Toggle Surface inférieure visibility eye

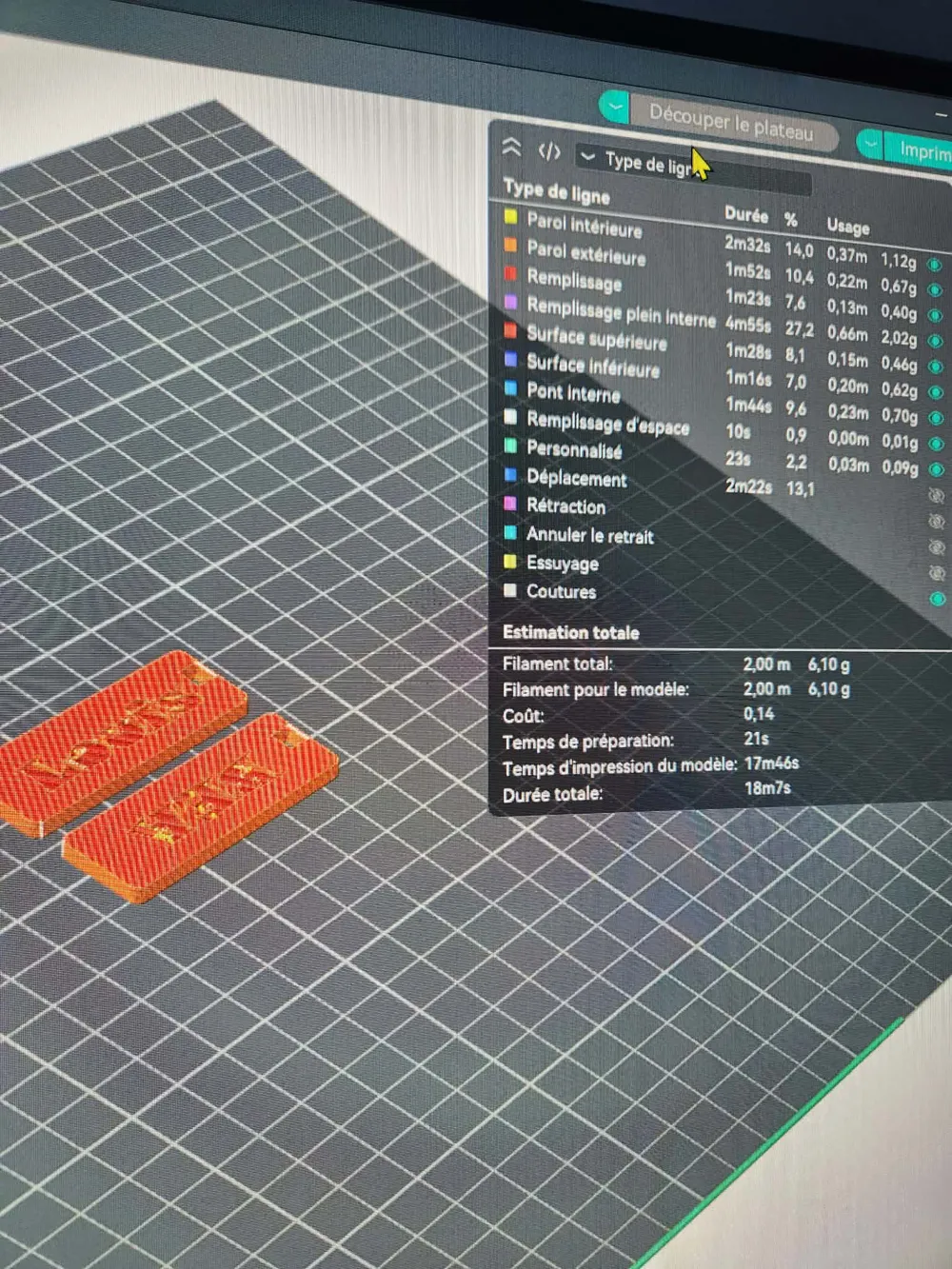tap(936, 392)
